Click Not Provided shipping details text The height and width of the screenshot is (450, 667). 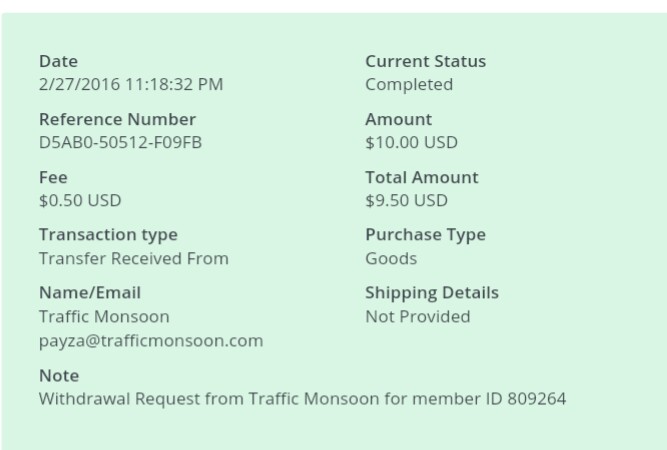[x=417, y=316]
